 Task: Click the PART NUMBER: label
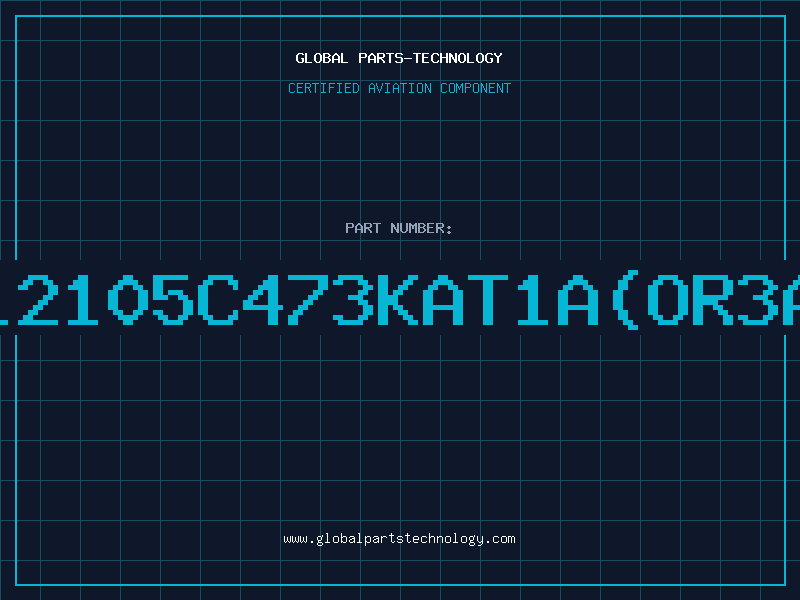399,228
